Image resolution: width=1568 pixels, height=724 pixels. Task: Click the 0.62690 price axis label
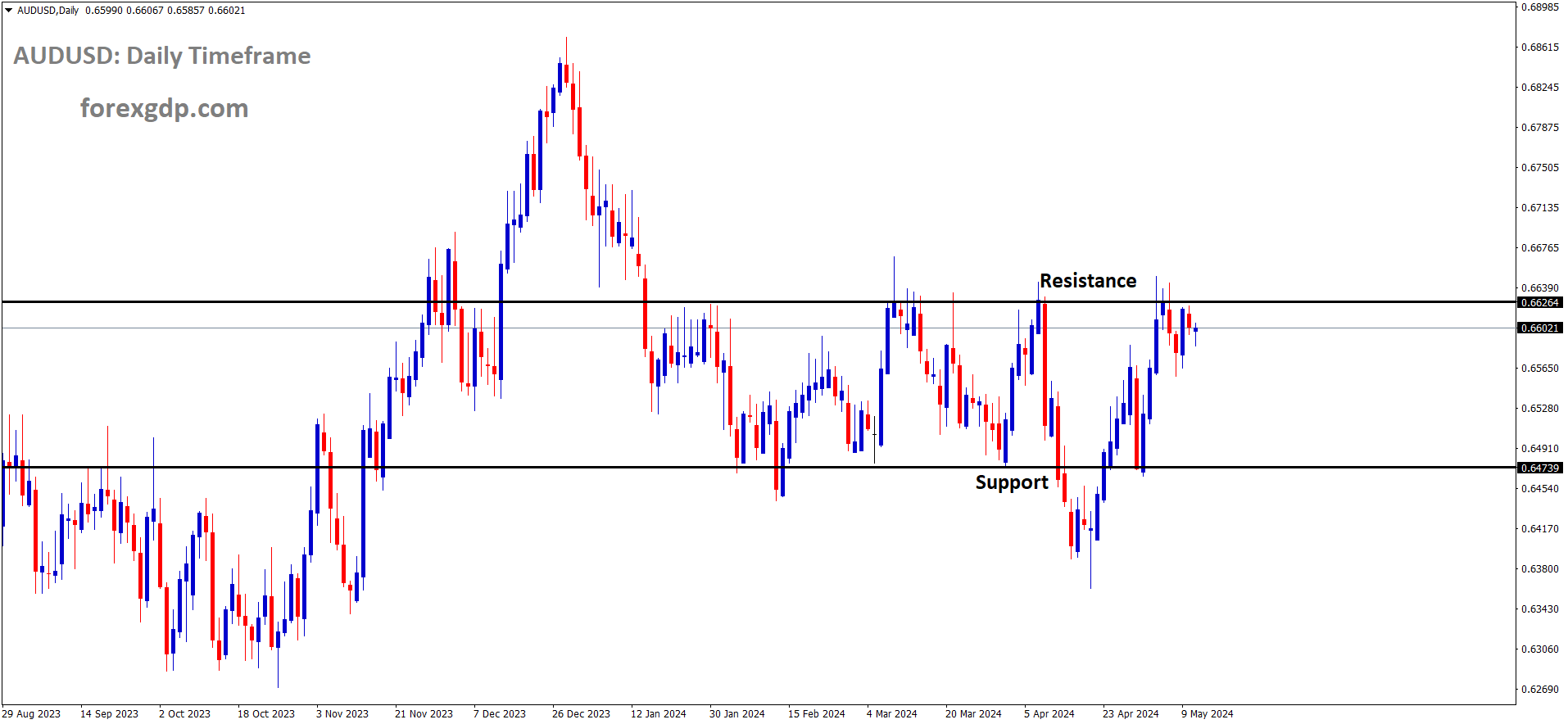(1540, 690)
